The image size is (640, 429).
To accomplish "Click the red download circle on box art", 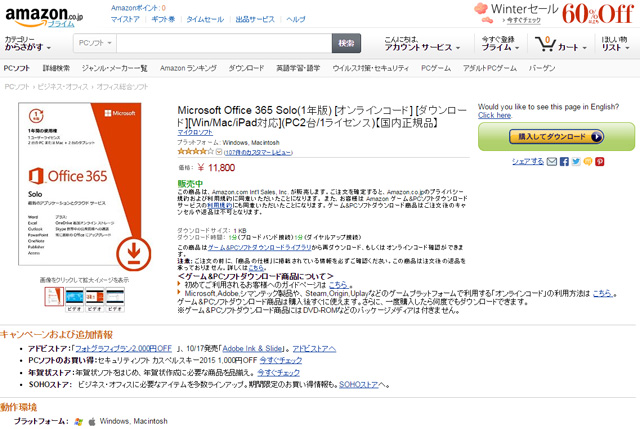I will (133, 253).
